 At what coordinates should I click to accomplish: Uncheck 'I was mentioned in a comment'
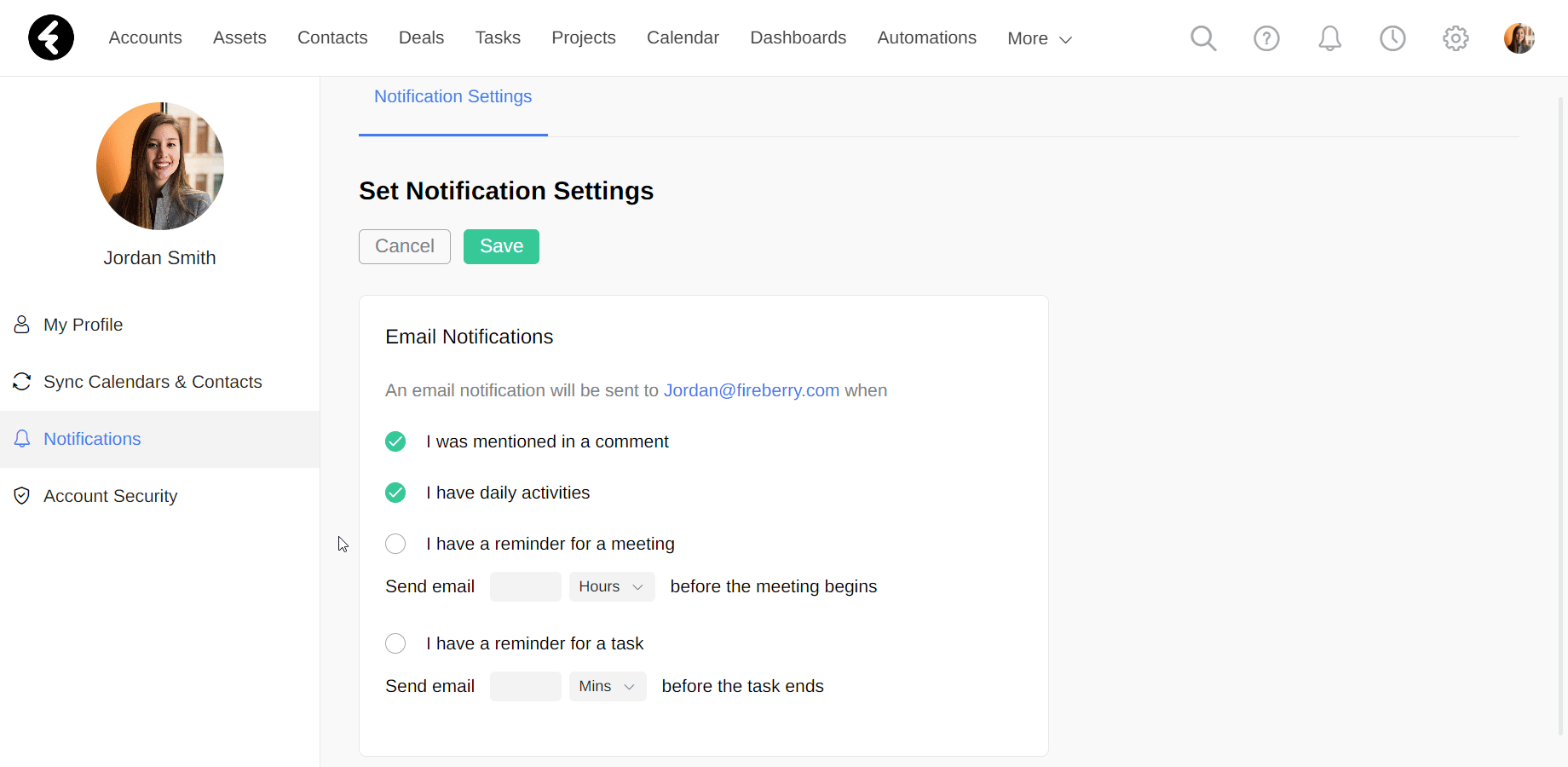click(x=395, y=441)
